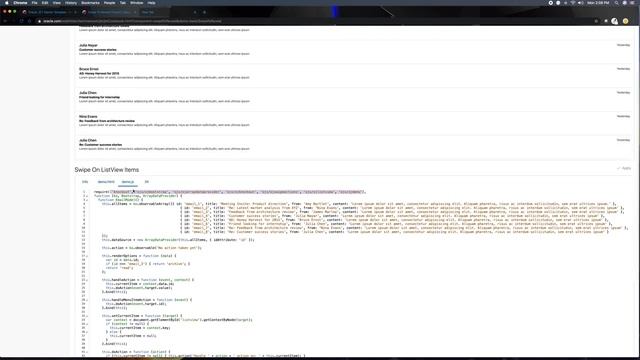
Task: Click the Wi-Fi status icon
Action: point(573,3)
